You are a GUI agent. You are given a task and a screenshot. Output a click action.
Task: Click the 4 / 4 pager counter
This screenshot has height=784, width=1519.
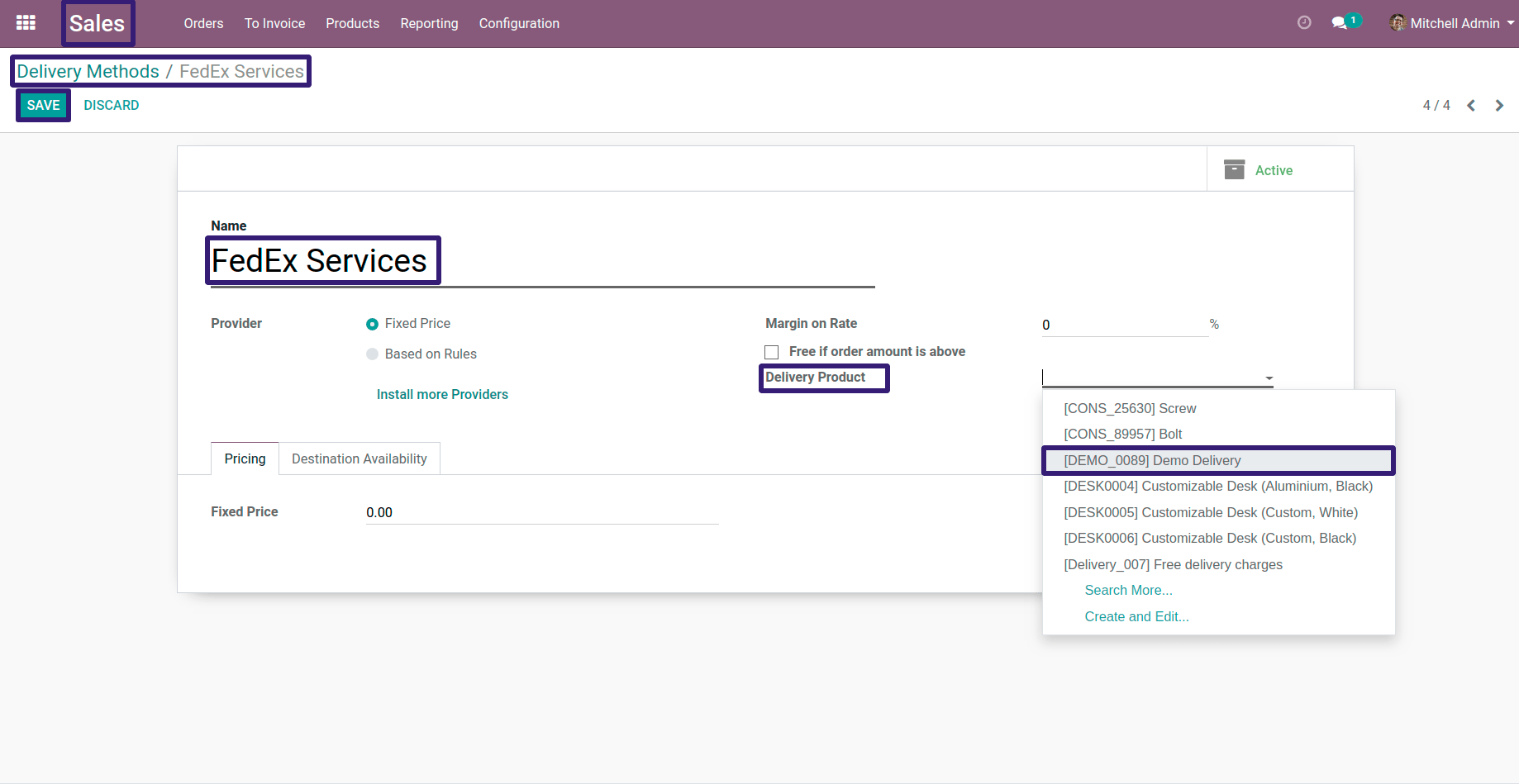(x=1436, y=105)
